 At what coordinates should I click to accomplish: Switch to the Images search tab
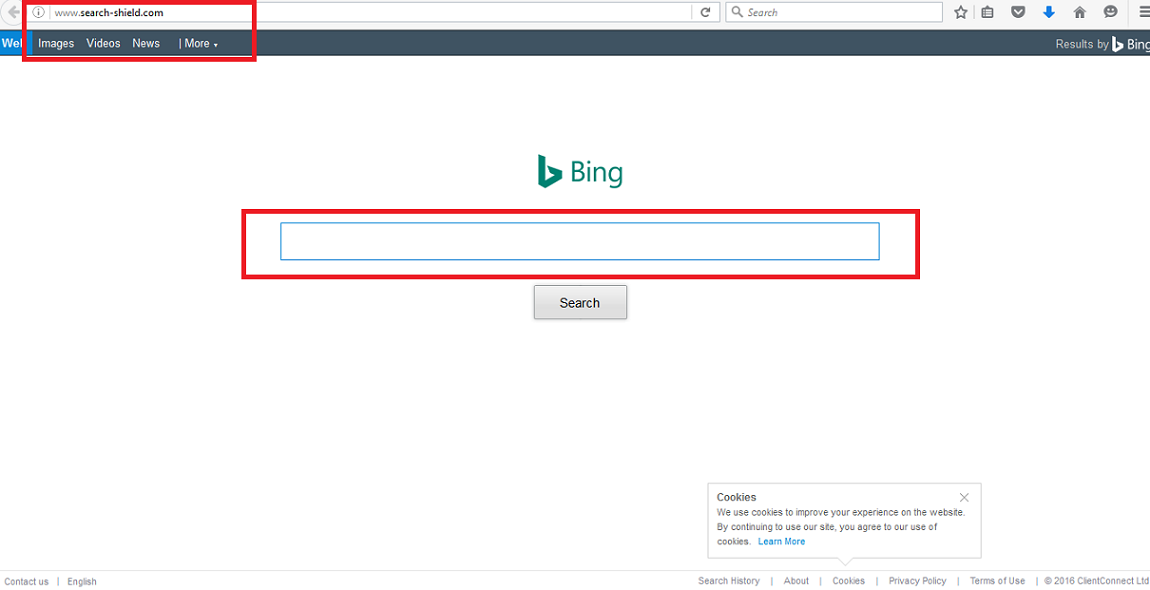click(56, 44)
